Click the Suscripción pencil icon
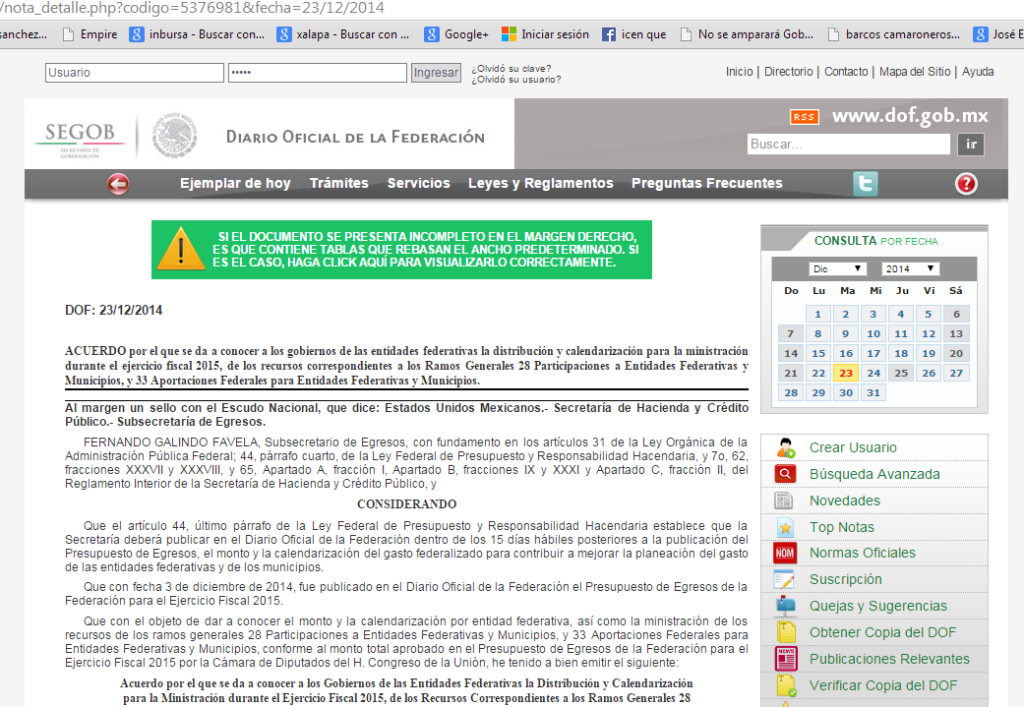The image size is (1024, 707). pyautogui.click(x=784, y=580)
